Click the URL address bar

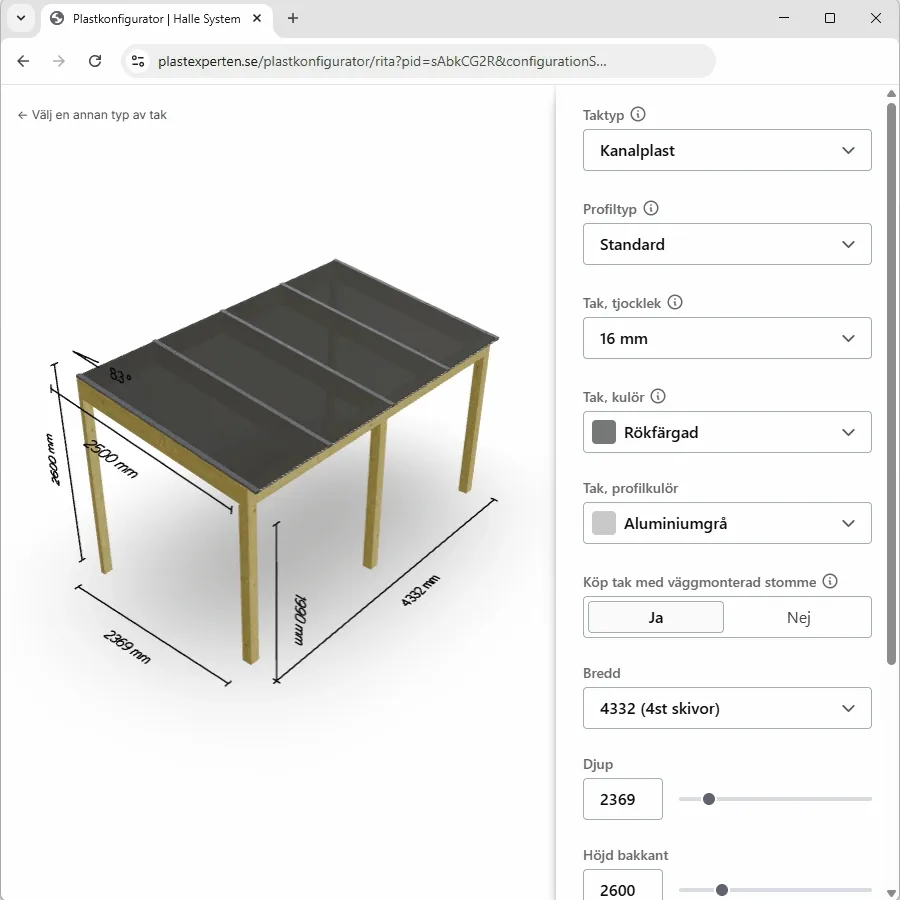pos(419,61)
